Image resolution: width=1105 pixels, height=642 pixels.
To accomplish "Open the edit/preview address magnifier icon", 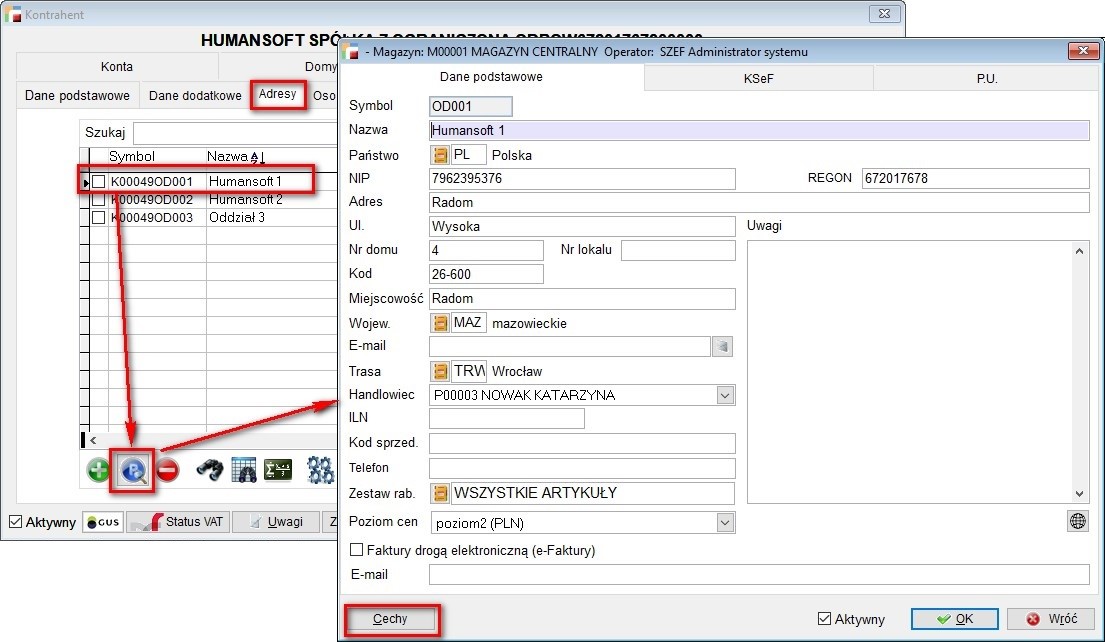I will [x=133, y=471].
